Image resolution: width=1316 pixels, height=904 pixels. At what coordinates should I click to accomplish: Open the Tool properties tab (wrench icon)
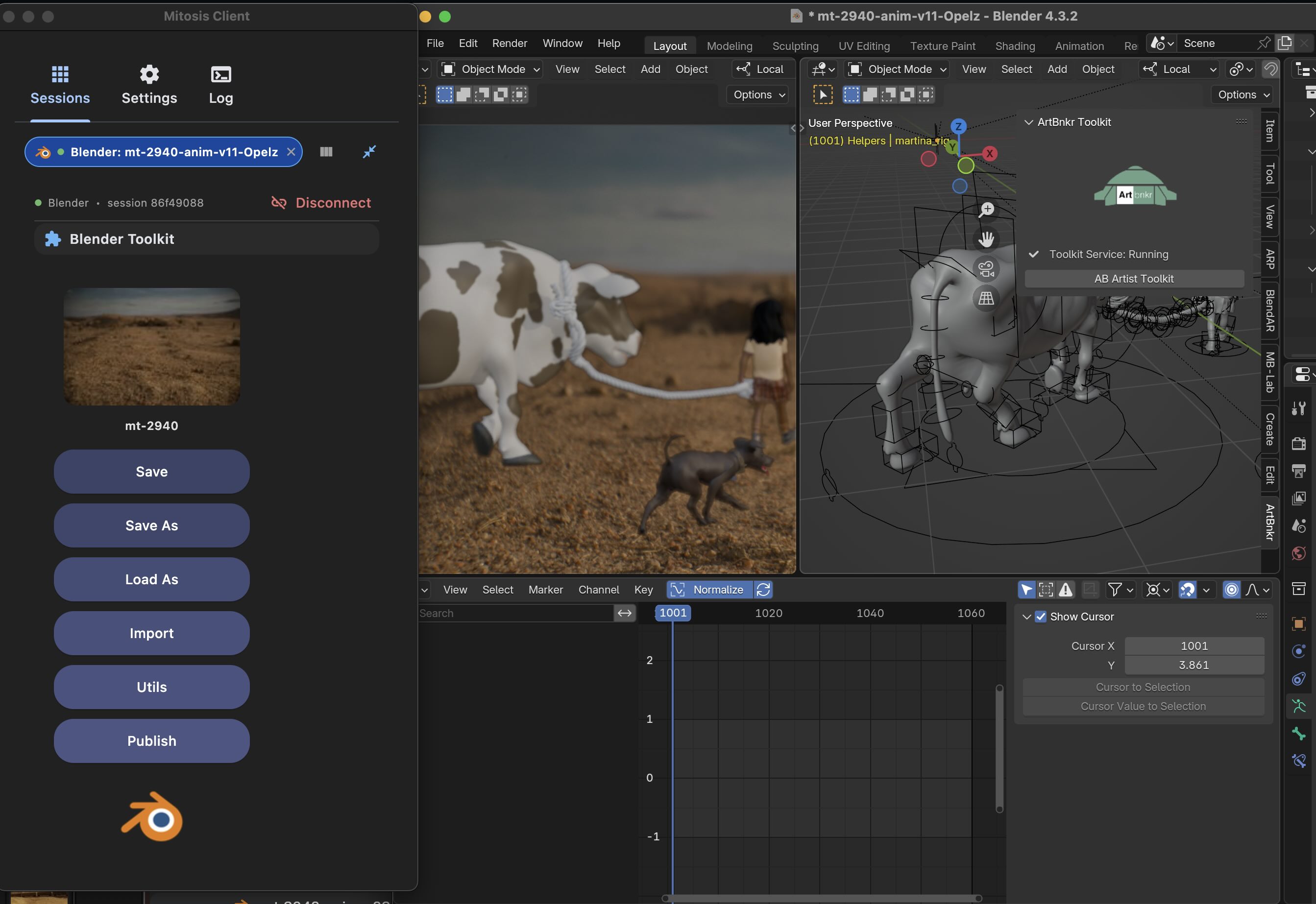tap(1298, 408)
